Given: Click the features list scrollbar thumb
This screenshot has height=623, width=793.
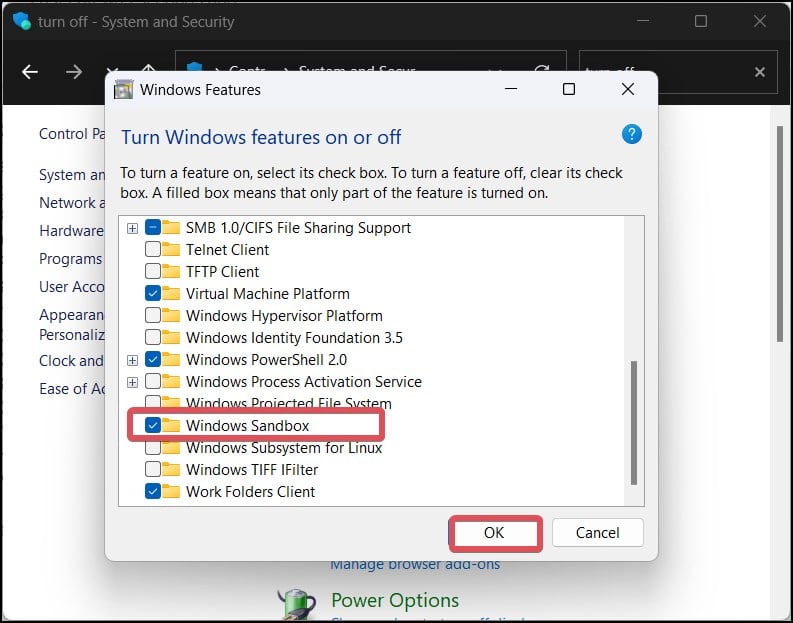Looking at the screenshot, I should (x=634, y=423).
